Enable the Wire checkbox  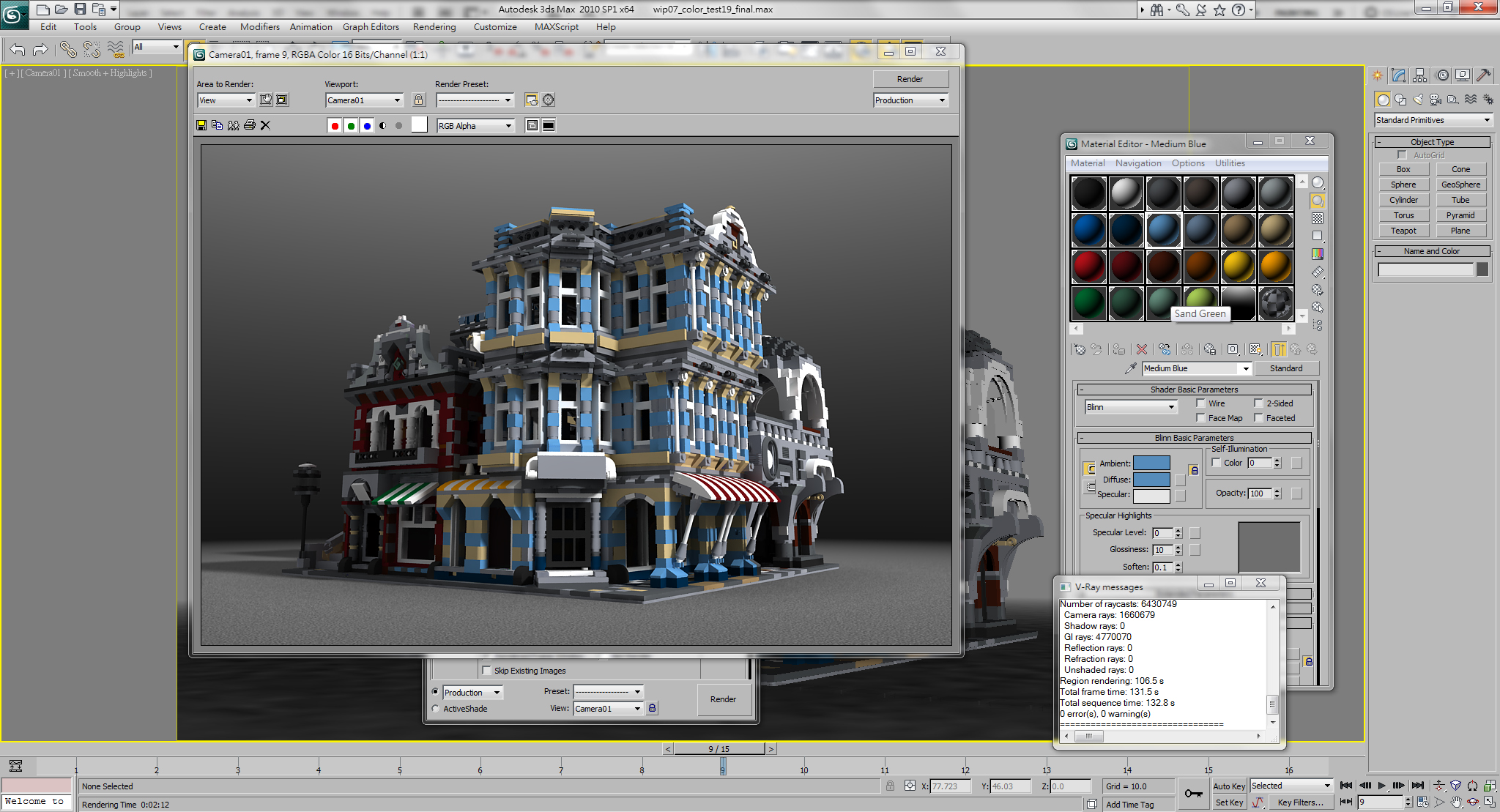(x=1199, y=403)
